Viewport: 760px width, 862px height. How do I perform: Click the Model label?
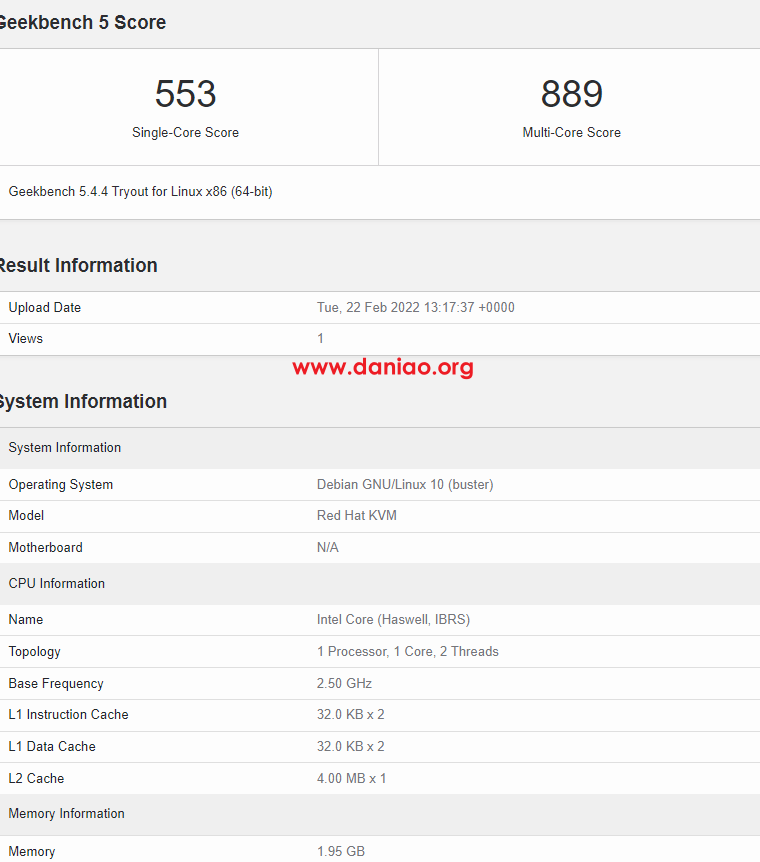[26, 516]
